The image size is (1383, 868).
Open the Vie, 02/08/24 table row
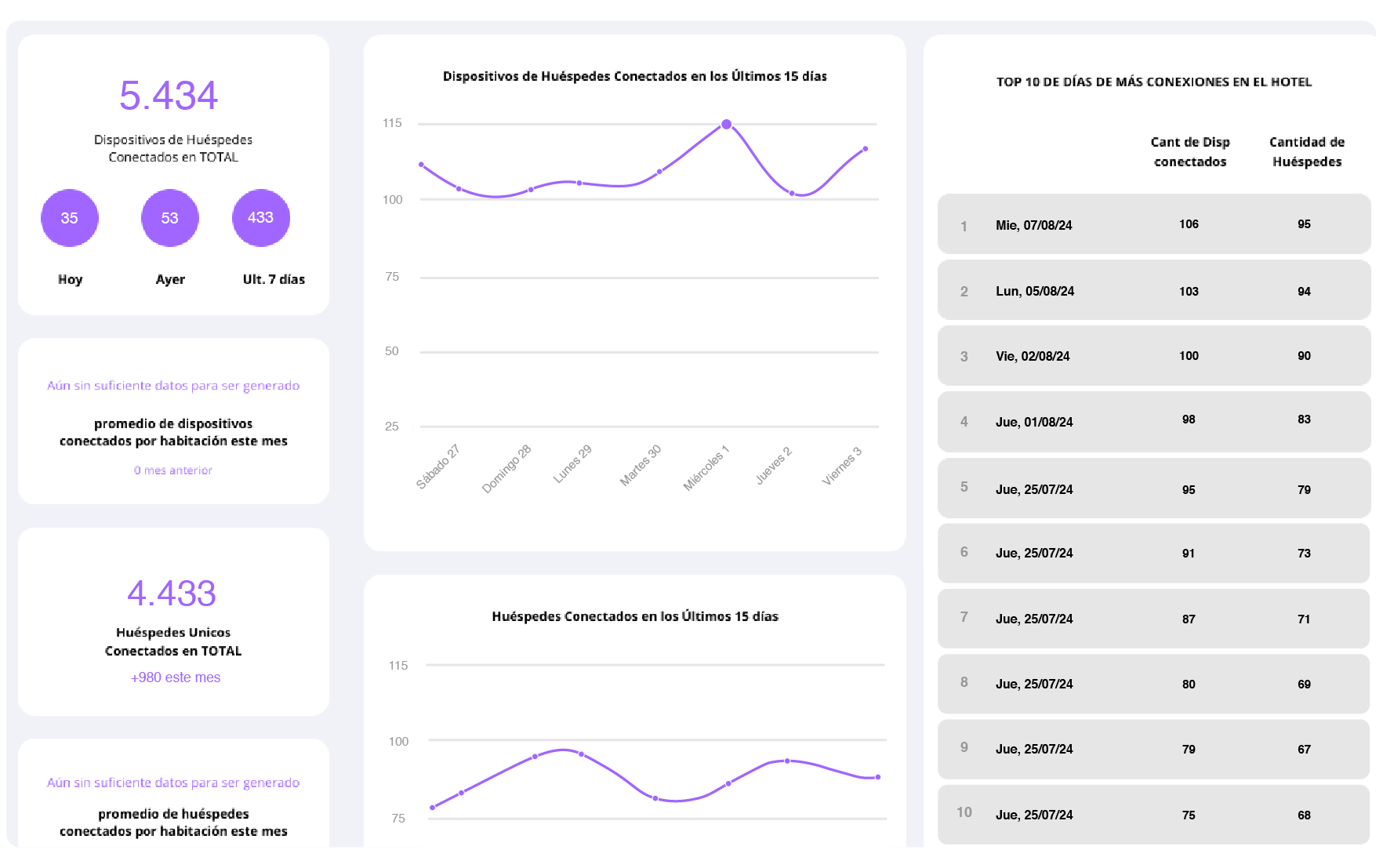click(1153, 356)
